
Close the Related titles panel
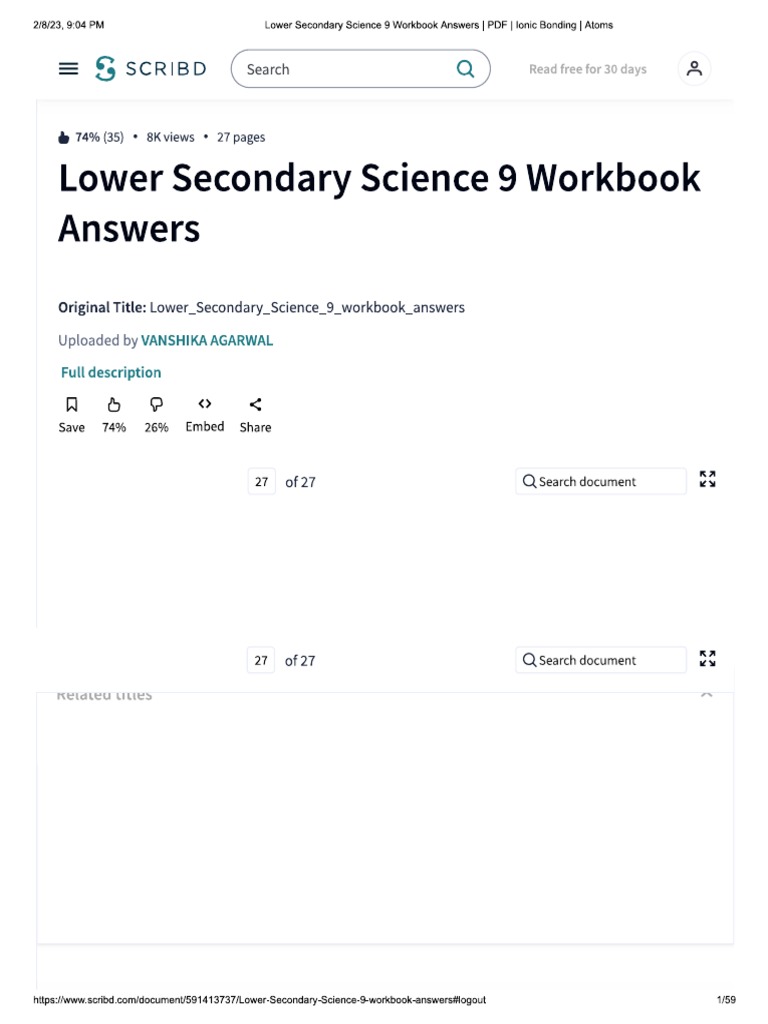click(707, 692)
